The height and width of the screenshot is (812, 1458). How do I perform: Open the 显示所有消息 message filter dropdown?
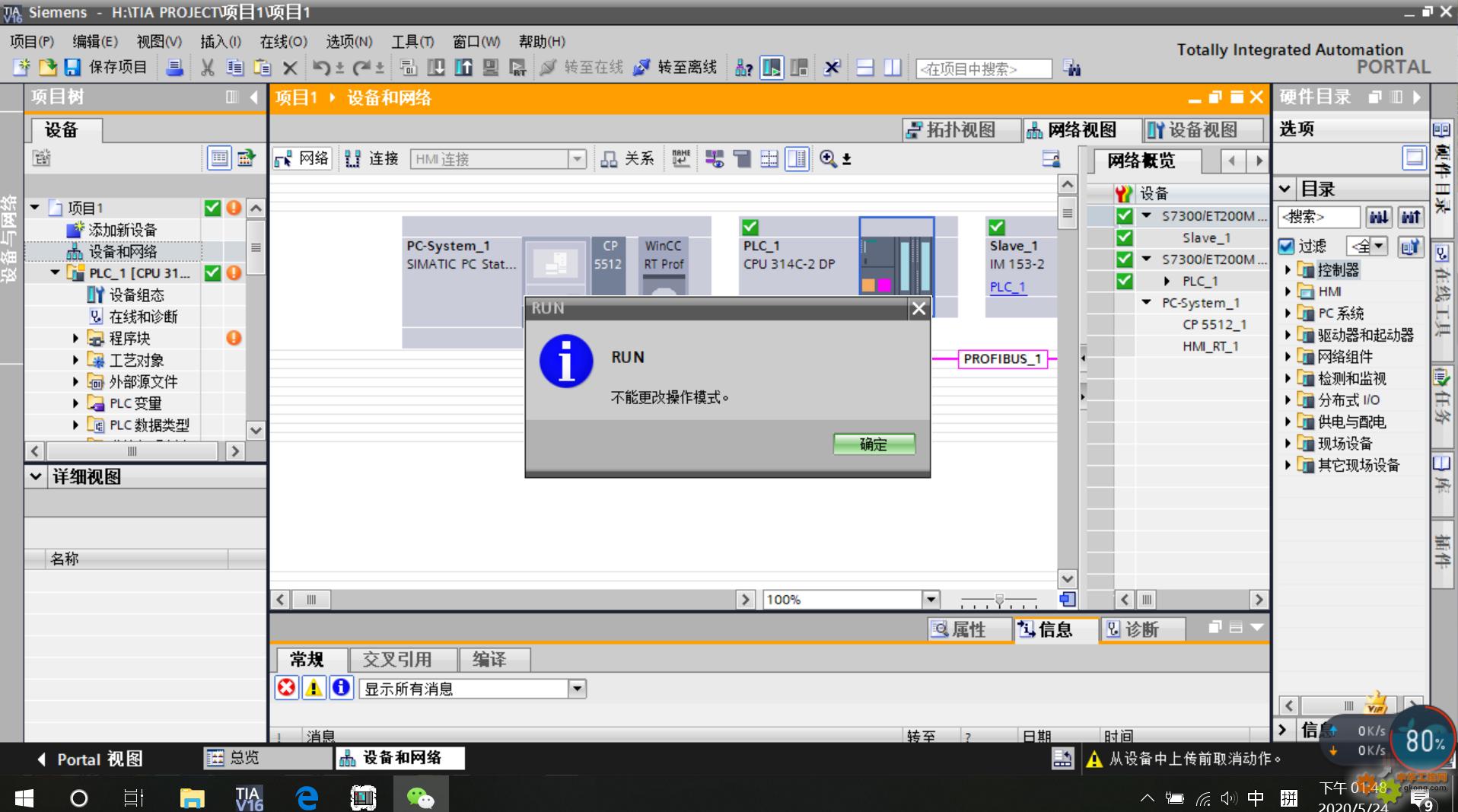coord(578,689)
